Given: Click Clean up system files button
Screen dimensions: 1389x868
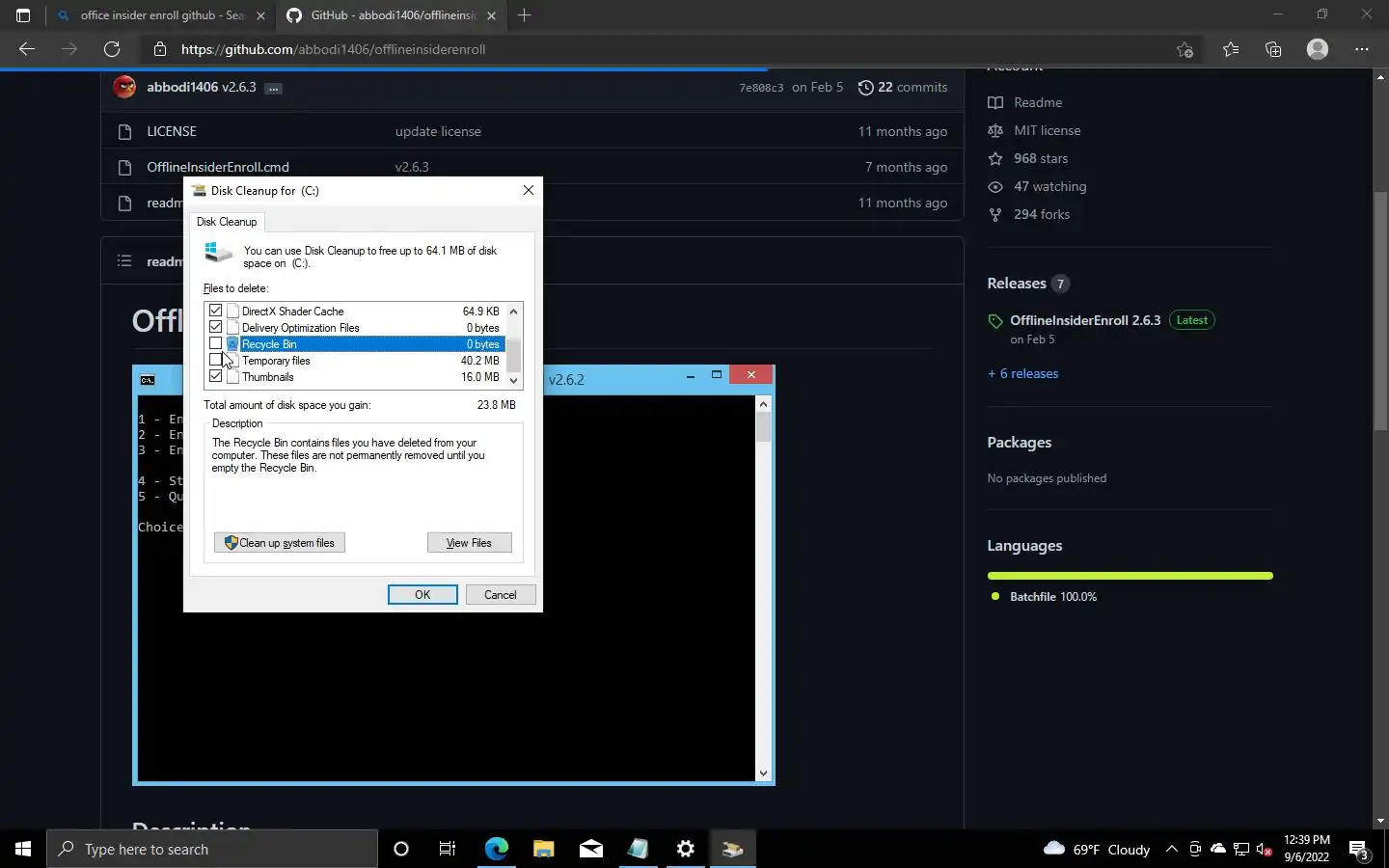Looking at the screenshot, I should click(280, 543).
